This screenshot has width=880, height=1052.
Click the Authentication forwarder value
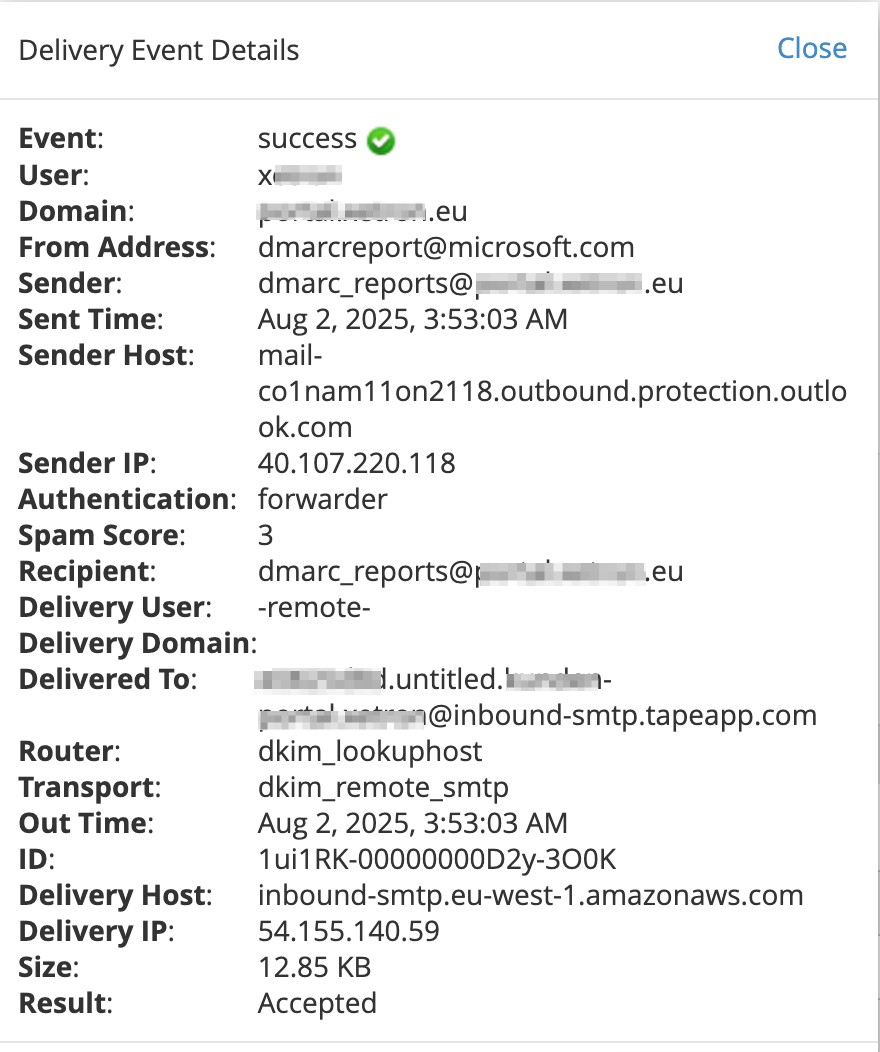[323, 499]
